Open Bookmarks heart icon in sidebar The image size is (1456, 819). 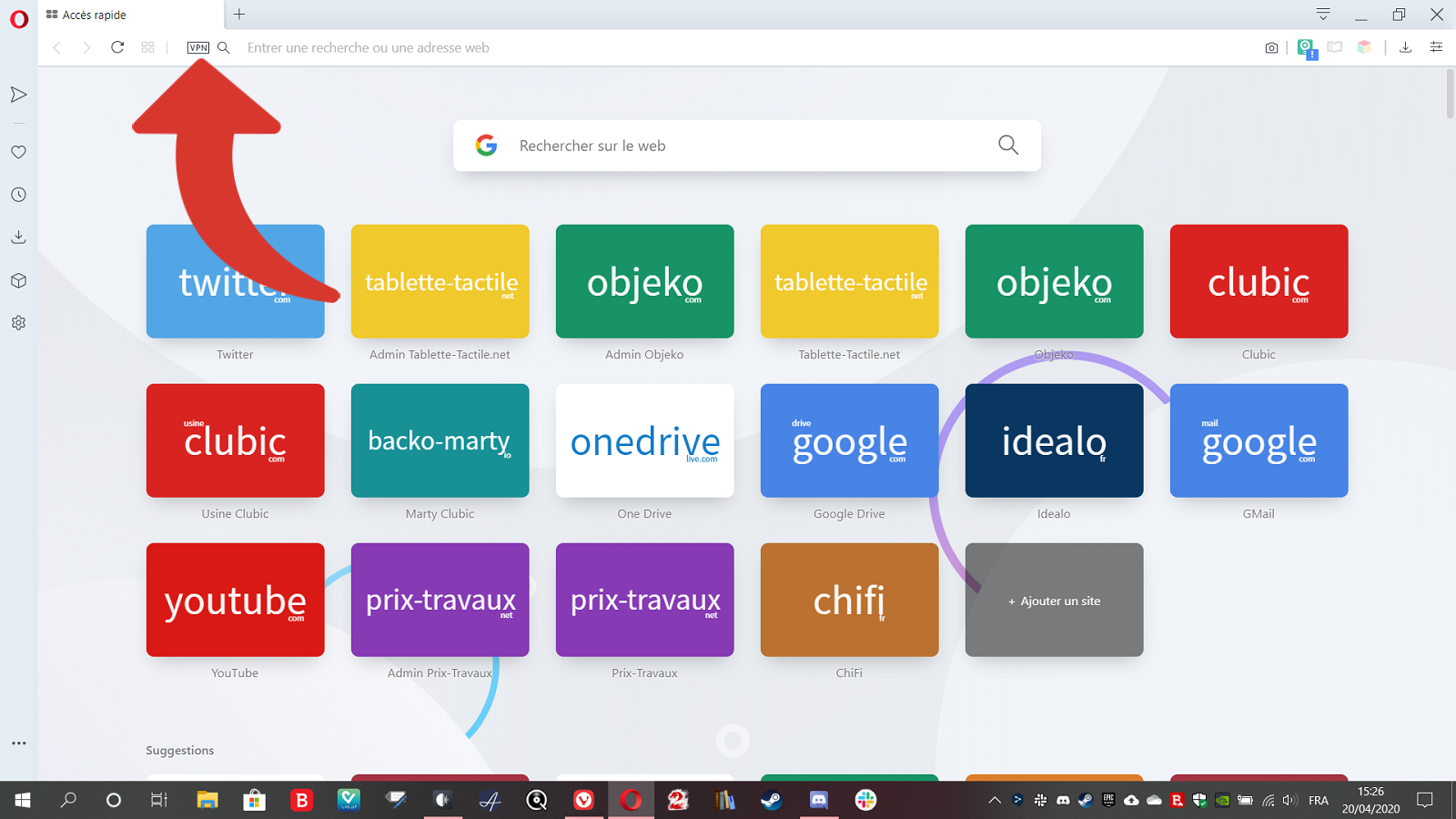[18, 152]
